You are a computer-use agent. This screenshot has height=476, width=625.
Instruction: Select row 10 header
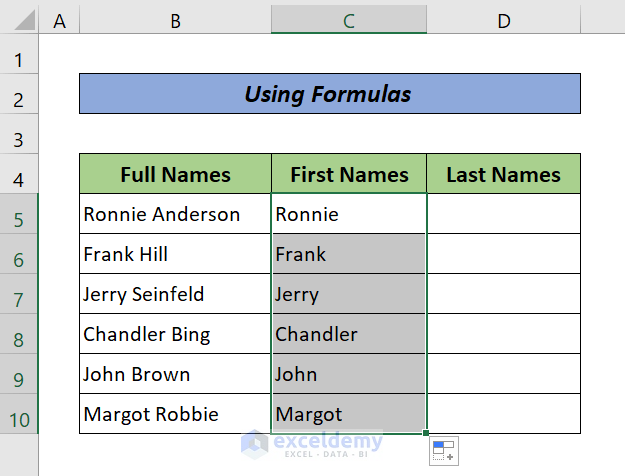(19, 414)
